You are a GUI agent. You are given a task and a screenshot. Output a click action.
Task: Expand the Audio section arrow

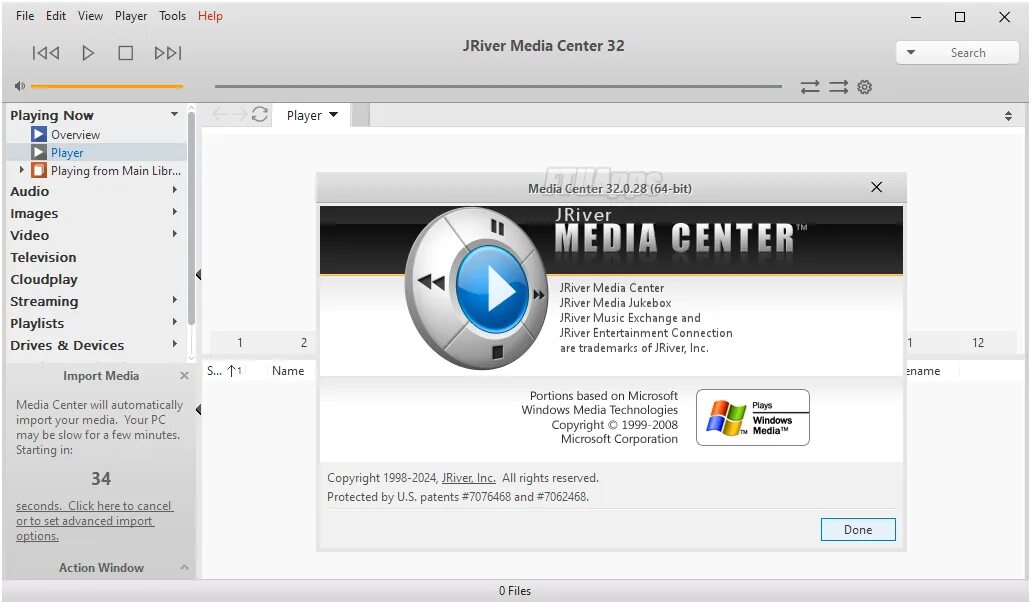pyautogui.click(x=174, y=190)
